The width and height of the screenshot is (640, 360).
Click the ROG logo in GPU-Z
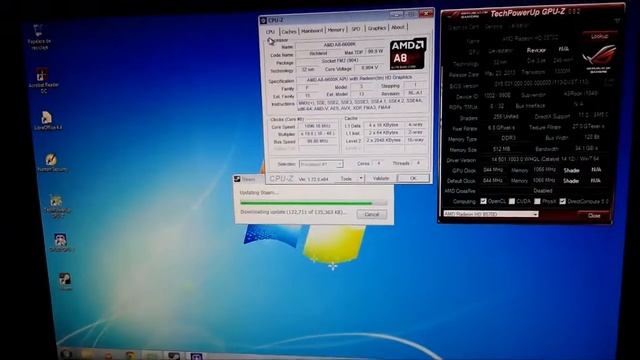click(x=599, y=59)
